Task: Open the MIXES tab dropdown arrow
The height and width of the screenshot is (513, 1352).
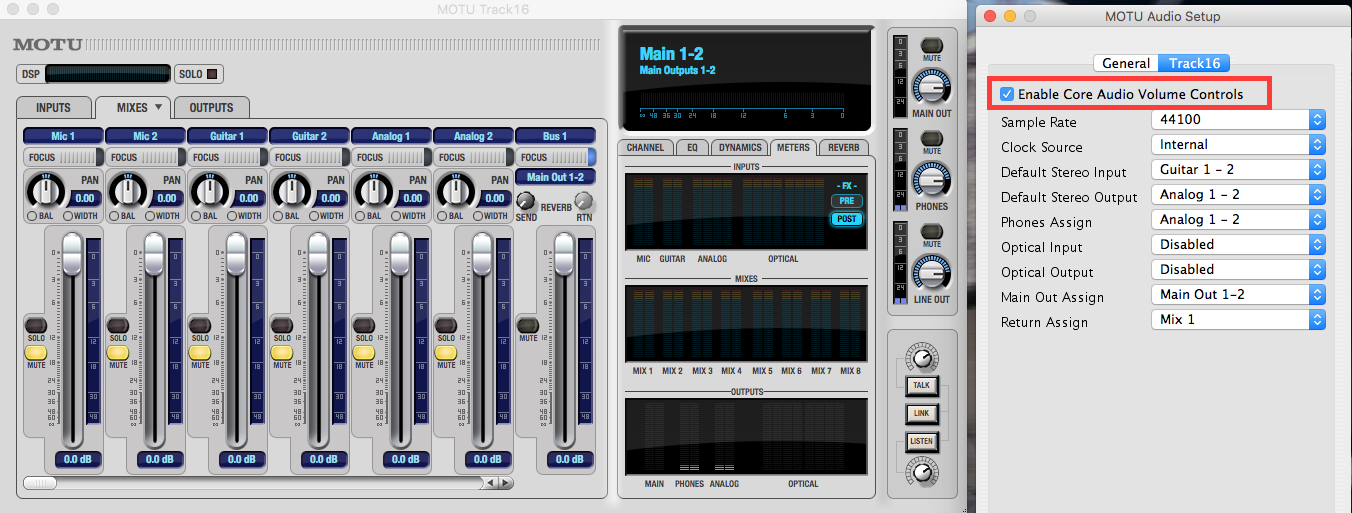Action: pos(158,107)
